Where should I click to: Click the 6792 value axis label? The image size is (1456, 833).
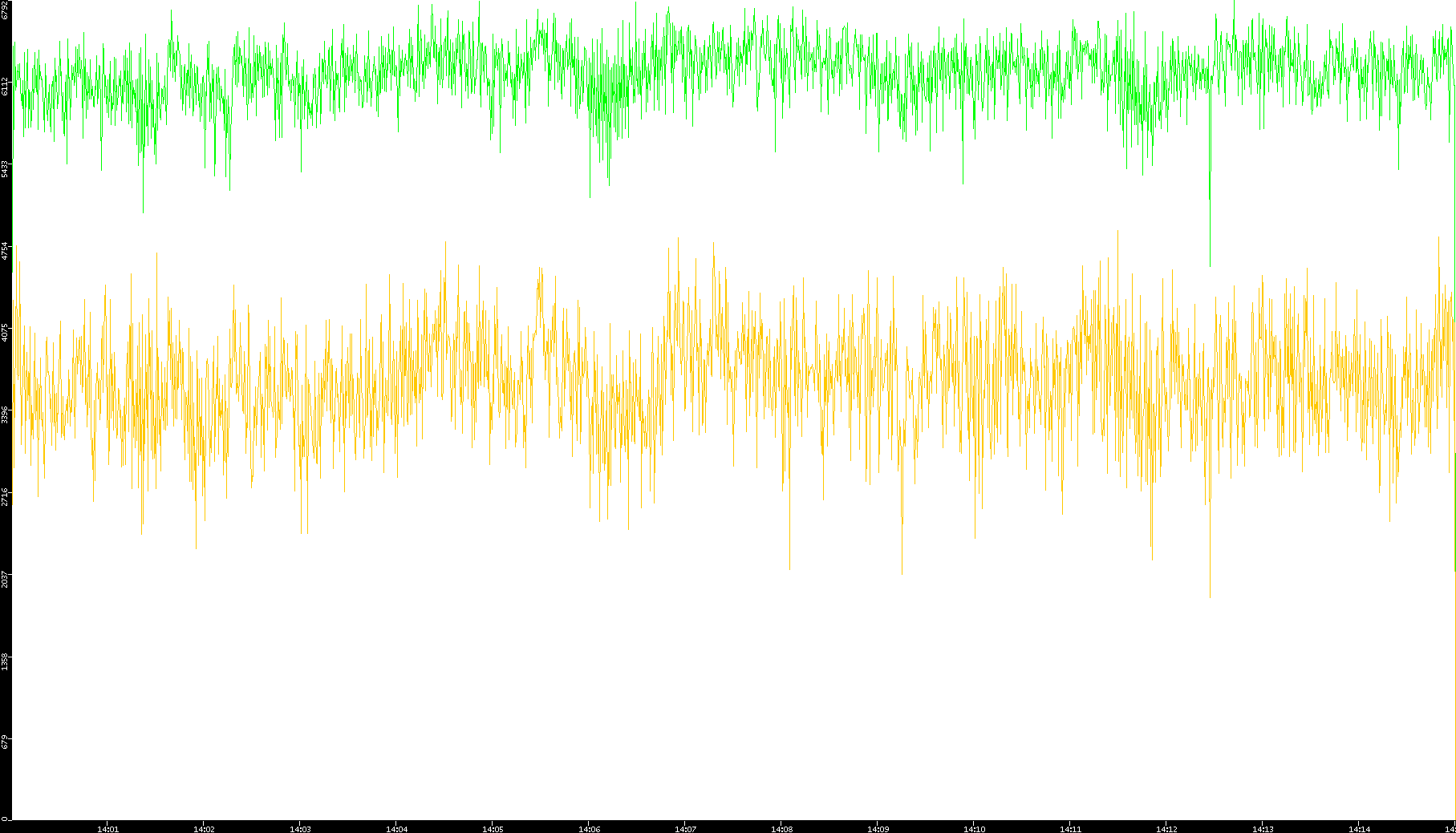(x=6, y=10)
